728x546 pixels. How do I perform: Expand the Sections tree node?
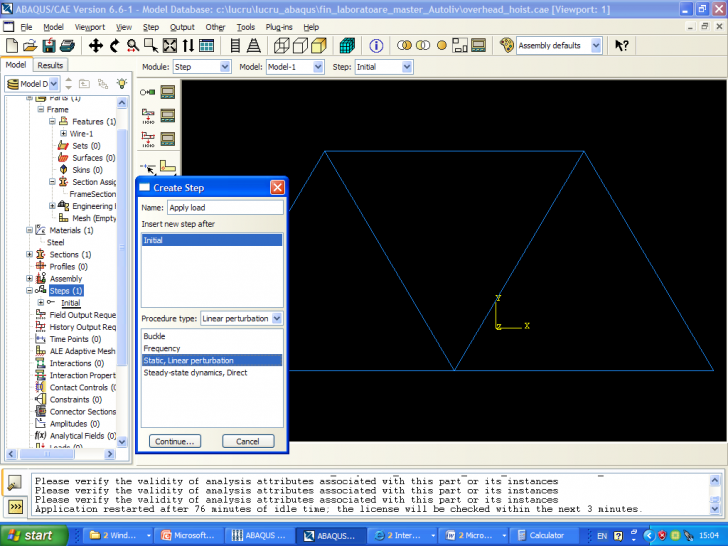28,255
